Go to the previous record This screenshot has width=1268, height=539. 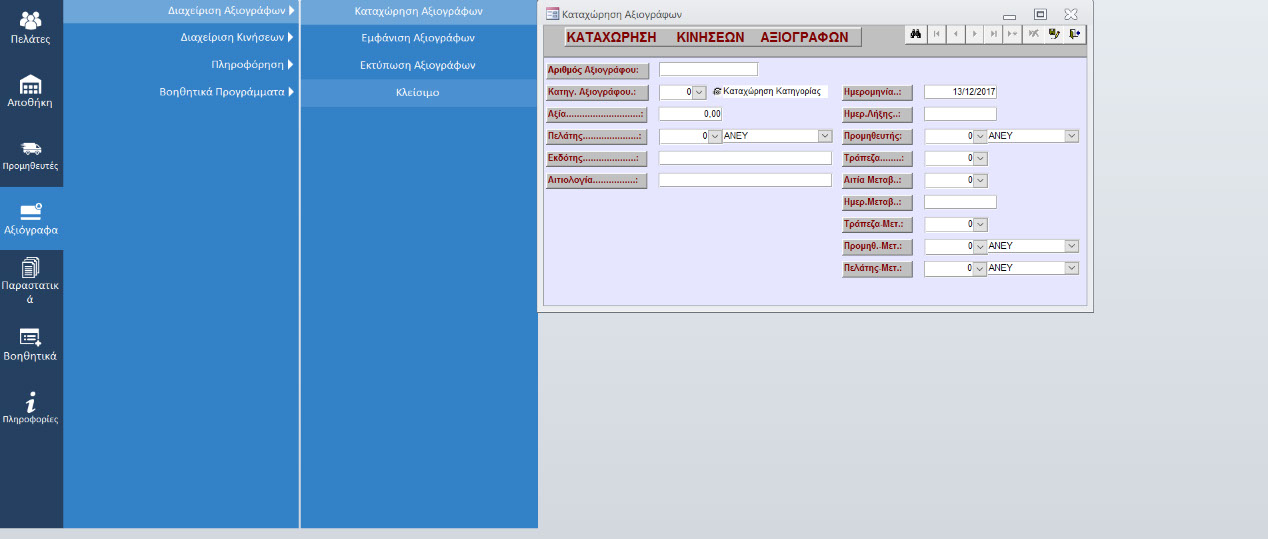[x=955, y=34]
